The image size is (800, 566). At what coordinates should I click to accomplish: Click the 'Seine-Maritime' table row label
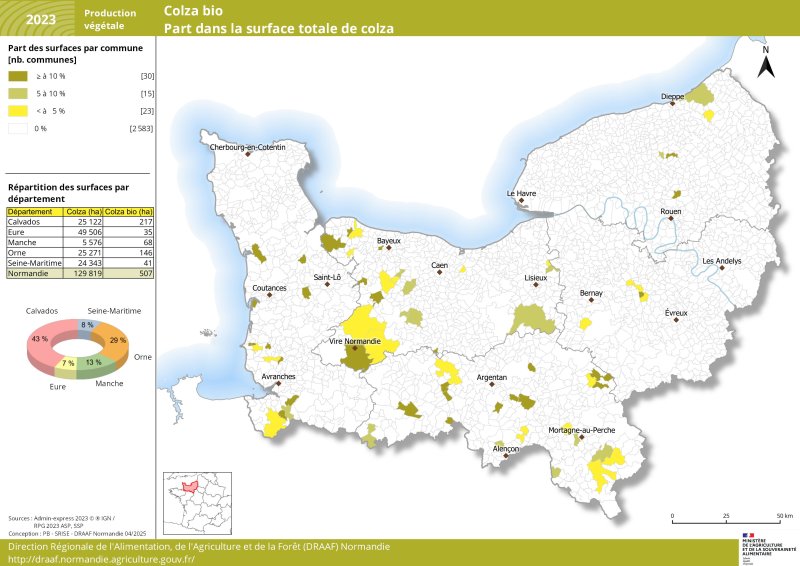pos(35,263)
